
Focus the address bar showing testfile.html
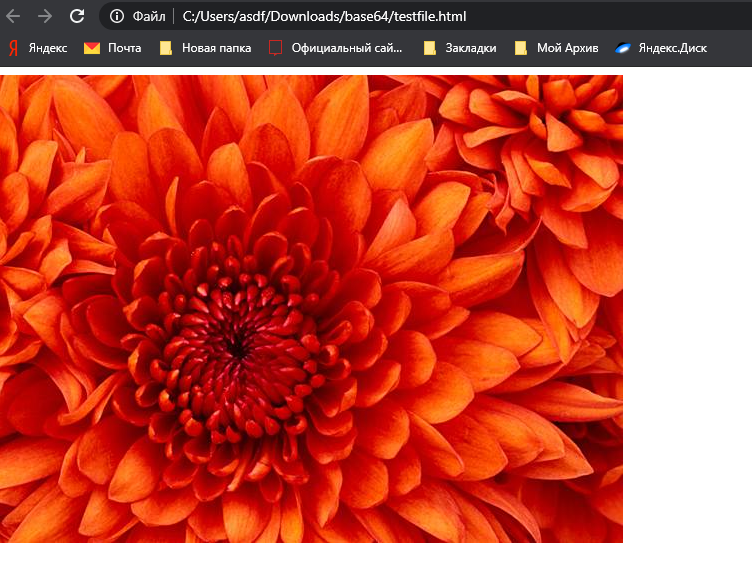click(x=425, y=16)
